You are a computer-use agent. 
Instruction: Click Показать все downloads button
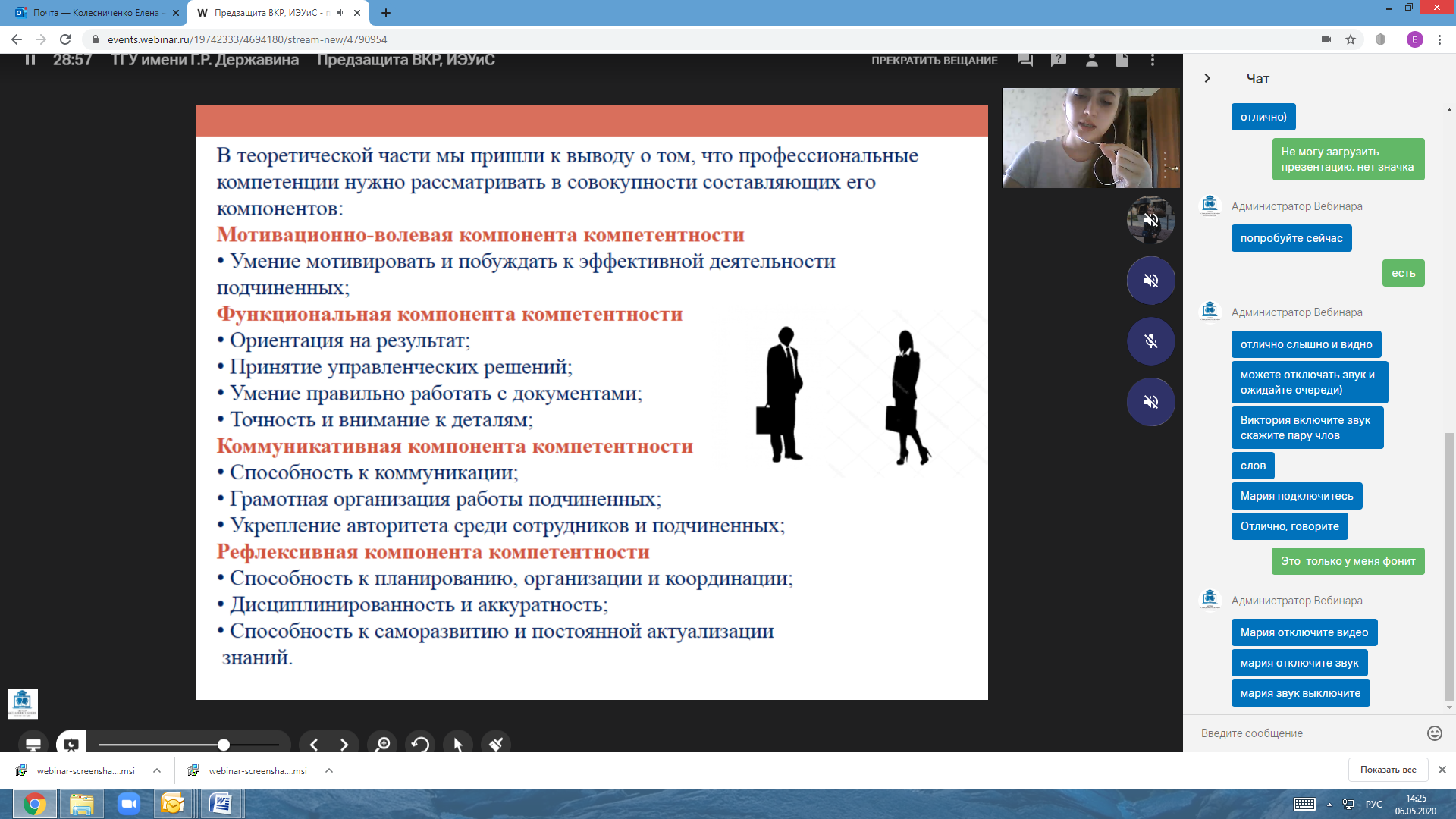(1388, 770)
